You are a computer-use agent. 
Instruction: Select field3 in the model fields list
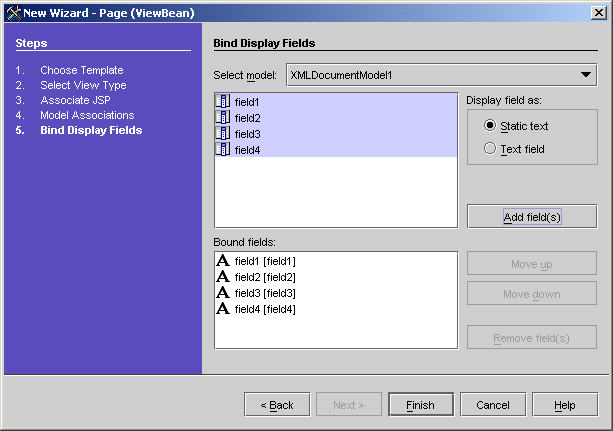tap(336, 134)
